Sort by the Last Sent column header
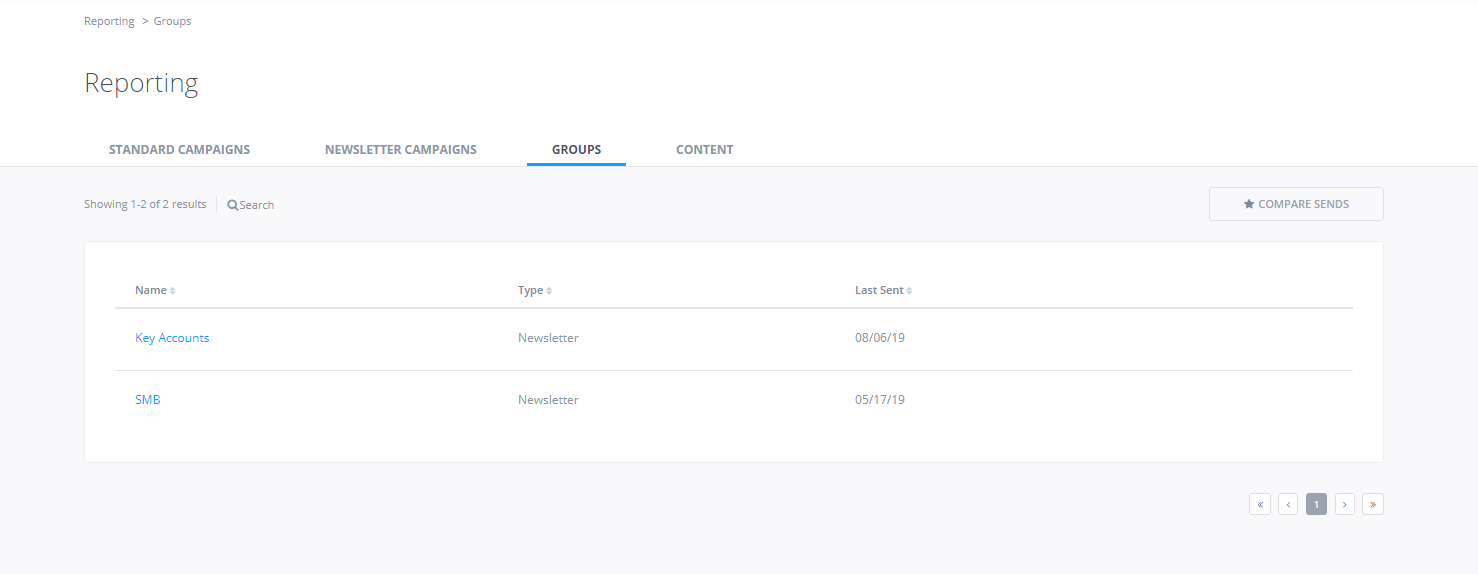The image size is (1478, 574). (883, 290)
